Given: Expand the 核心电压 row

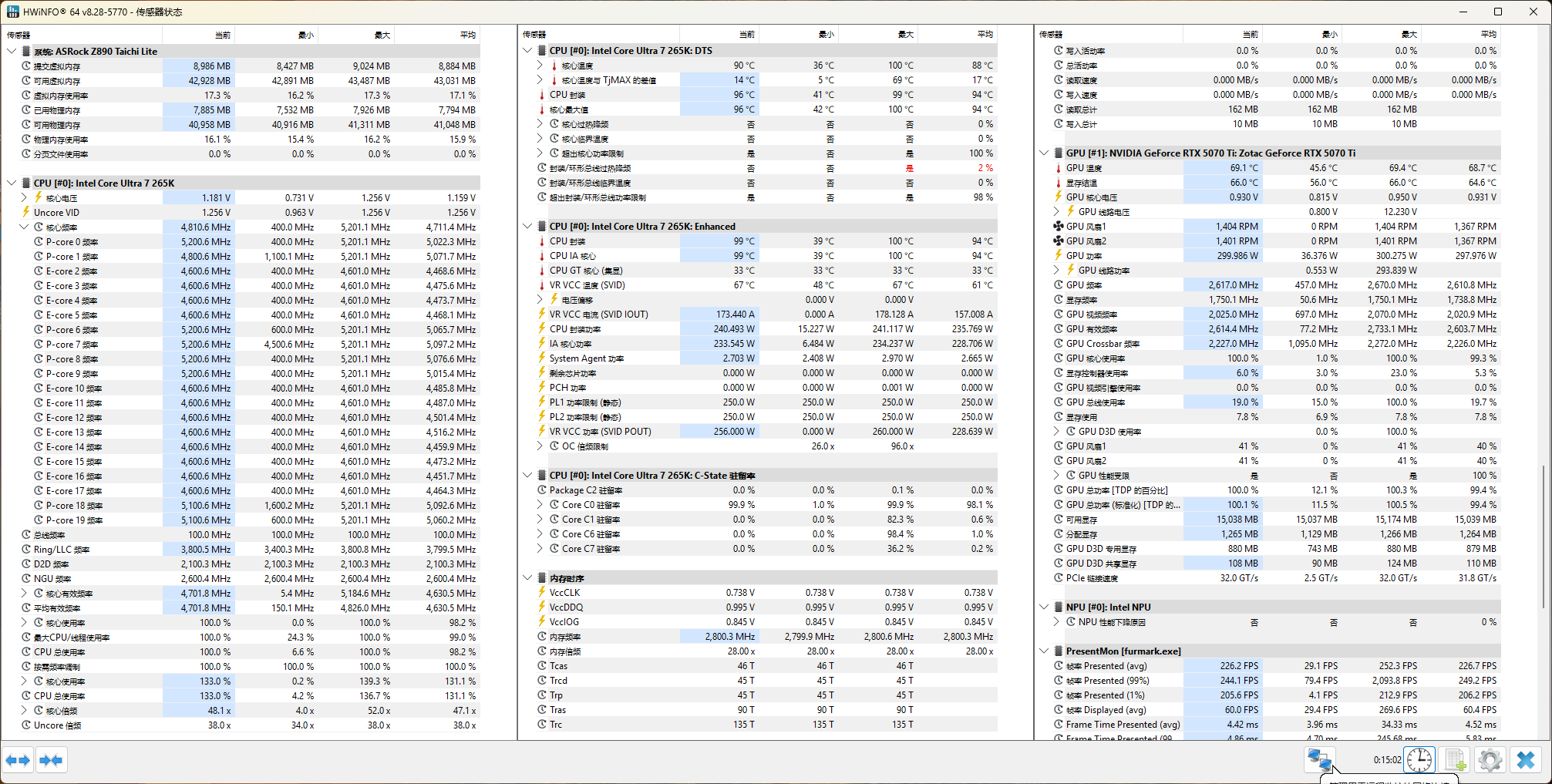Looking at the screenshot, I should coord(24,198).
